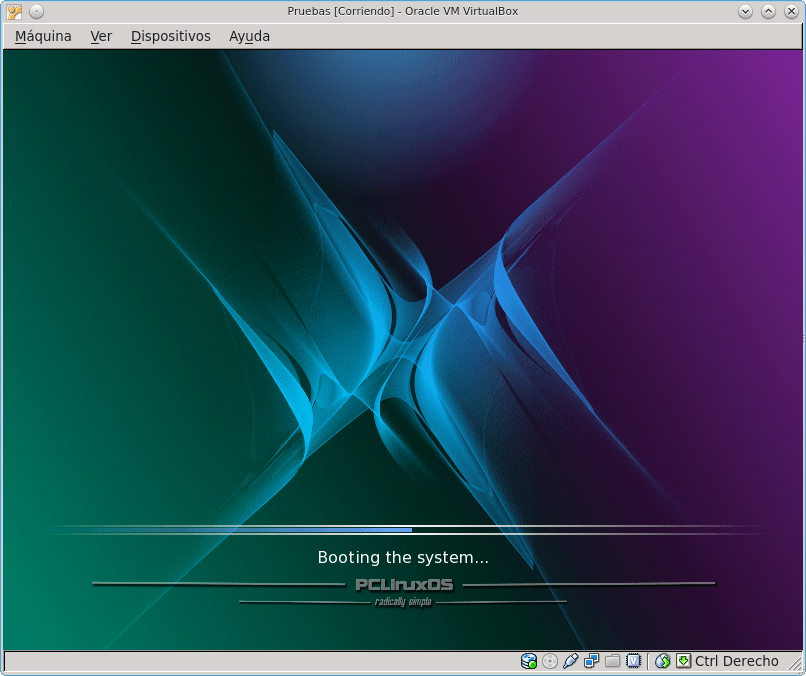The width and height of the screenshot is (806, 676).
Task: Minimize the VirtualBox window
Action: [745, 12]
